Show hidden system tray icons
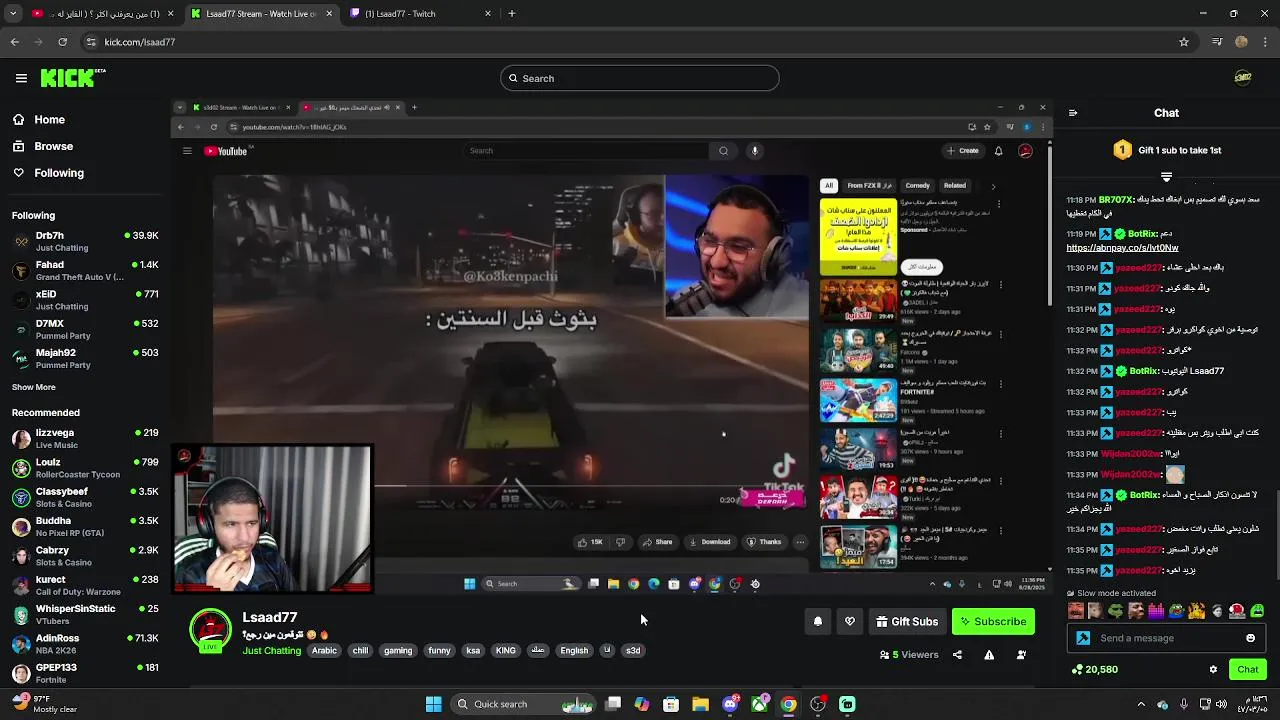 [1141, 704]
